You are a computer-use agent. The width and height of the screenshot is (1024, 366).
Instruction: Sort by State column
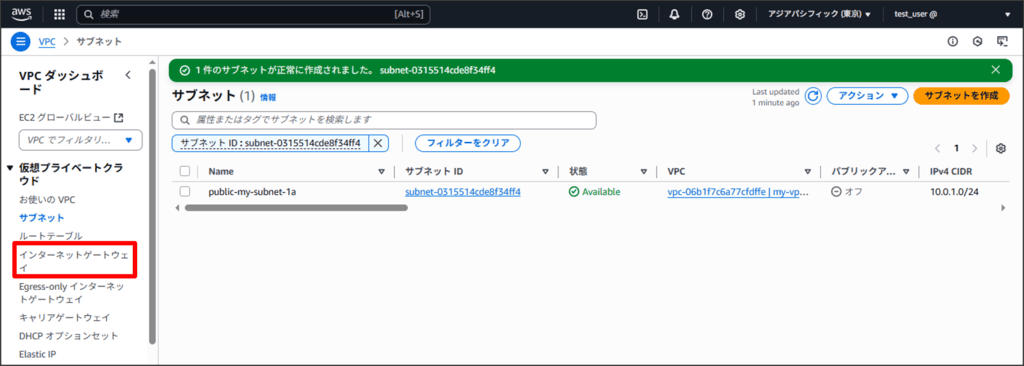[644, 172]
